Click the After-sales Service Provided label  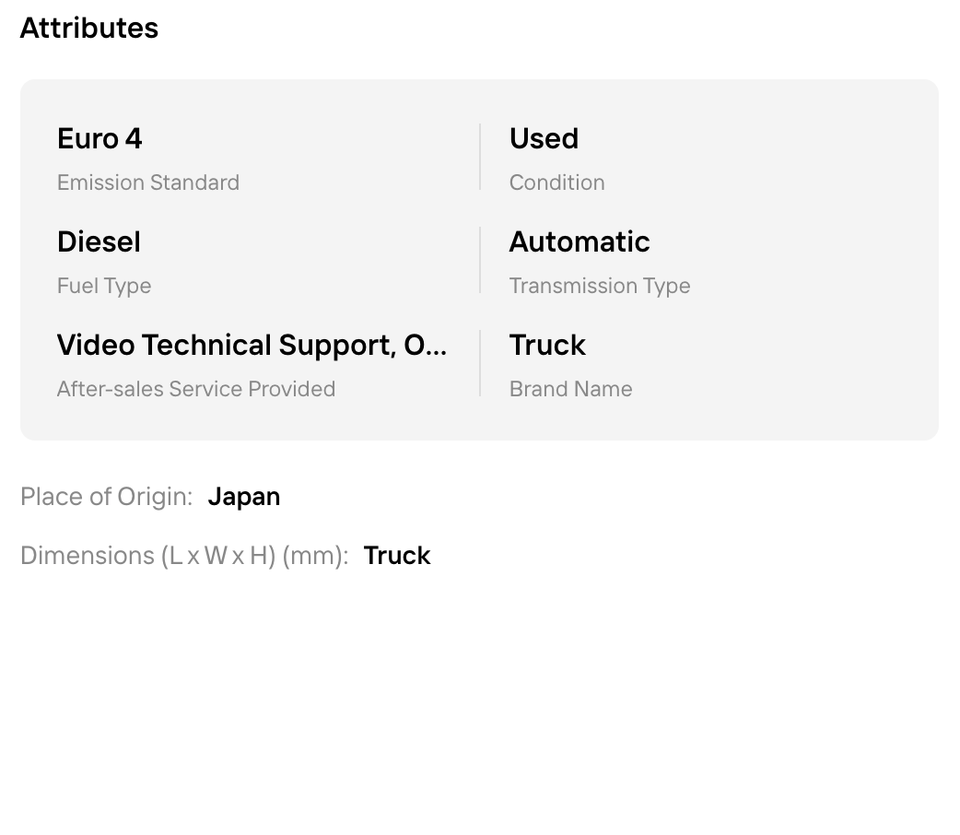point(196,389)
